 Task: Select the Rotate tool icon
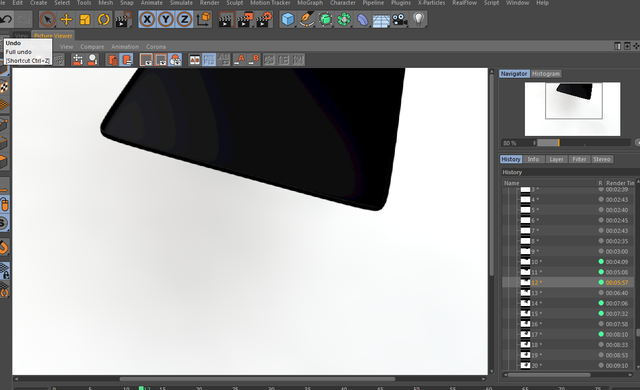[104, 19]
